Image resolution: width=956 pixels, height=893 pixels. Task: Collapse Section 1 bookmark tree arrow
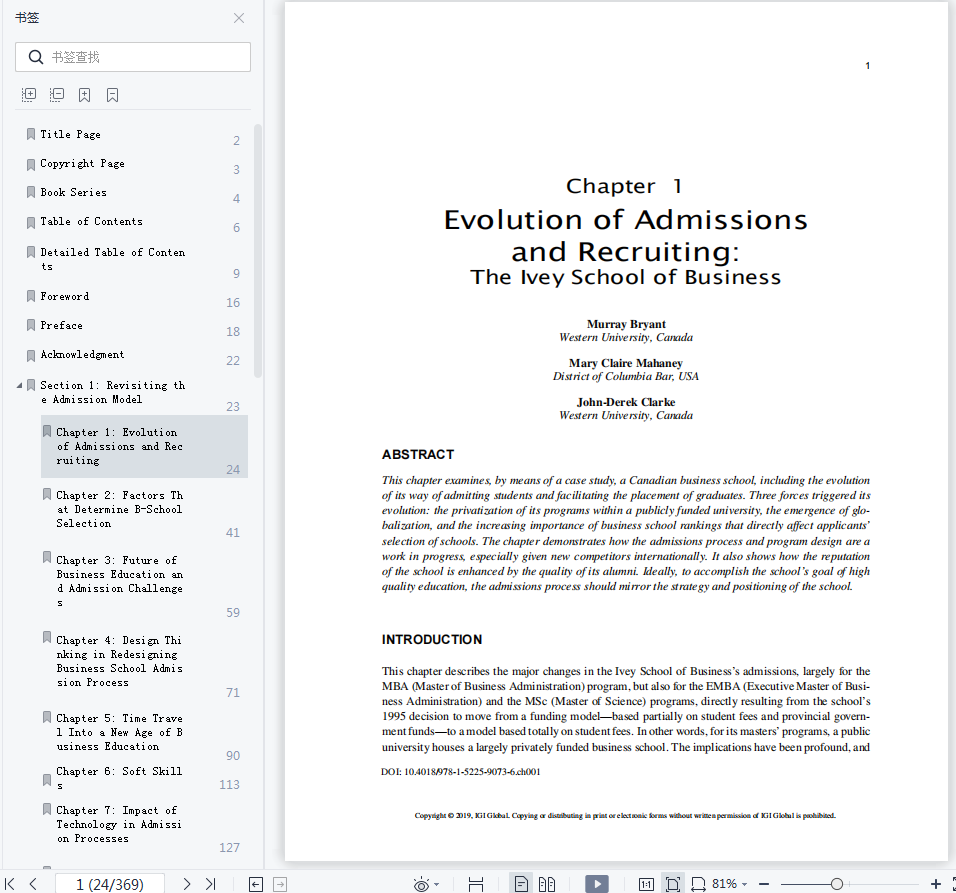pyautogui.click(x=20, y=385)
